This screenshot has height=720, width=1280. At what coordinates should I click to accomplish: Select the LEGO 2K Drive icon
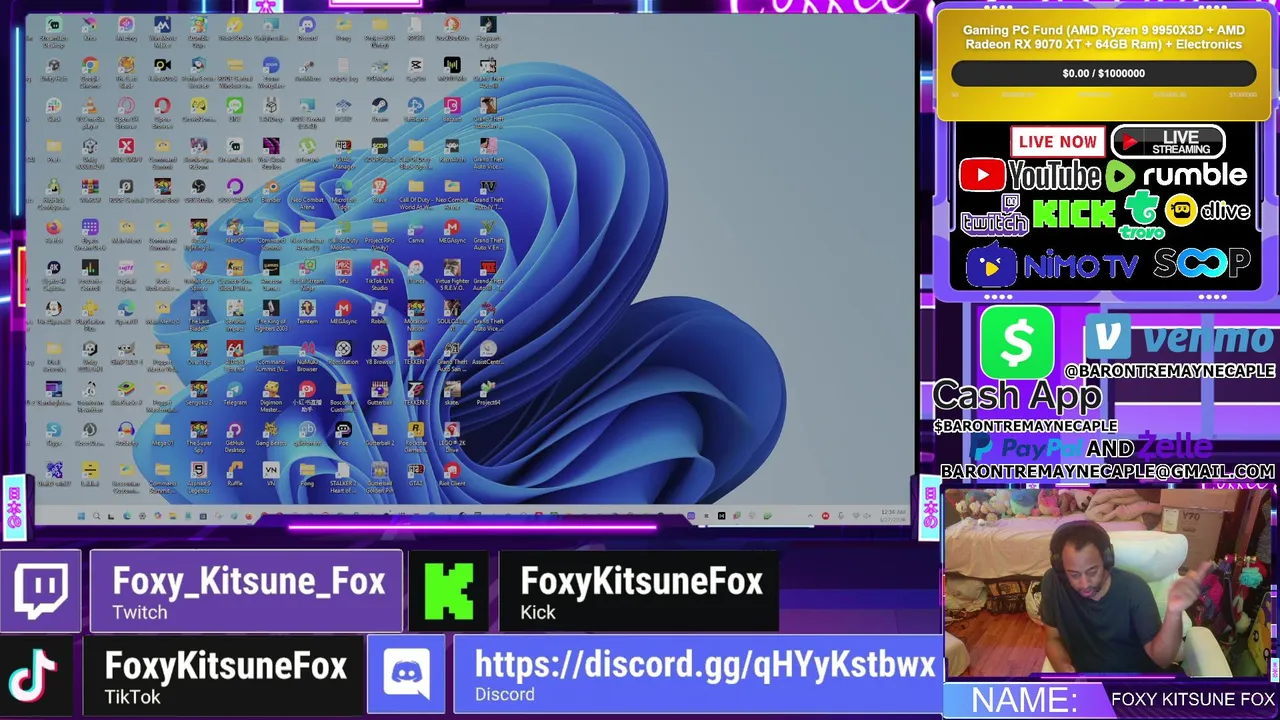tap(451, 430)
